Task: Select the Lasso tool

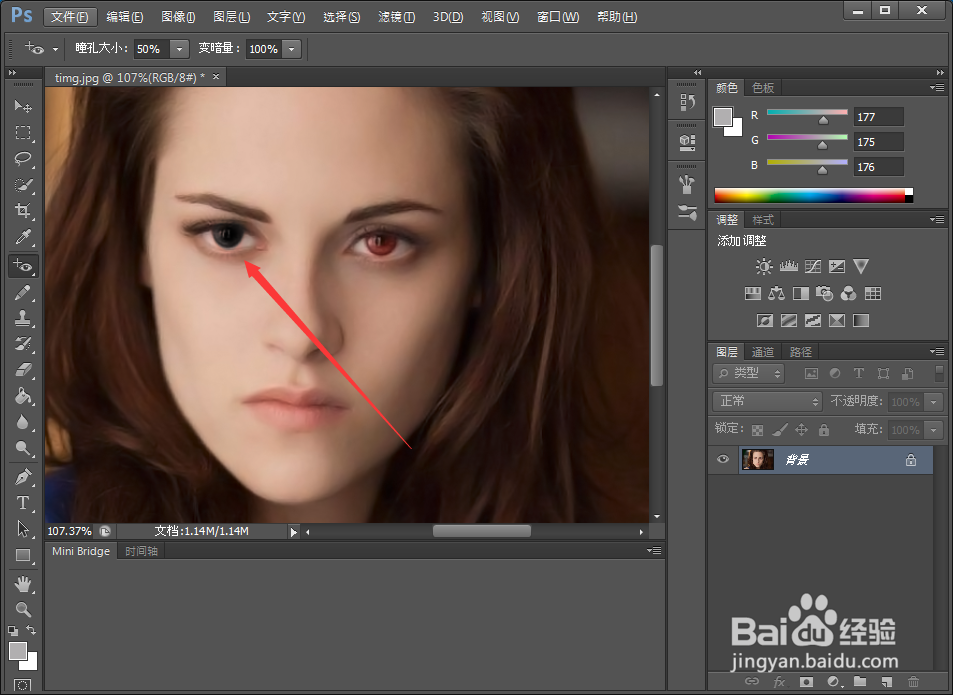Action: (23, 159)
